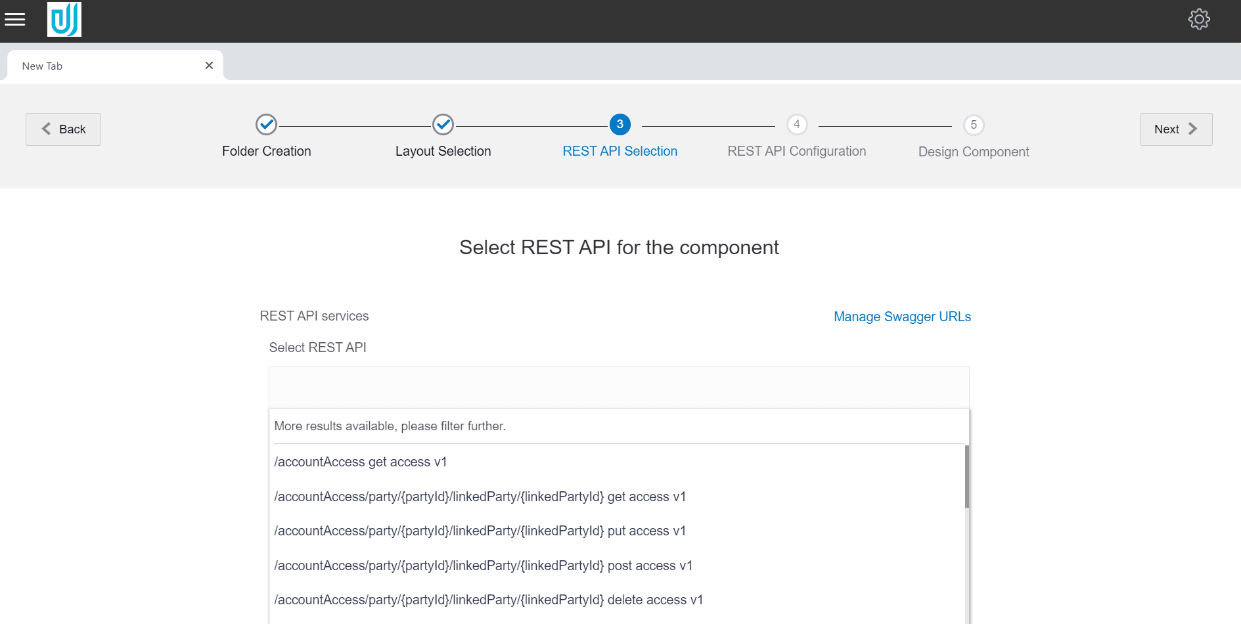Choose the linkedParty 'get access v1' option
Image resolution: width=1241 pixels, height=624 pixels.
click(x=616, y=497)
